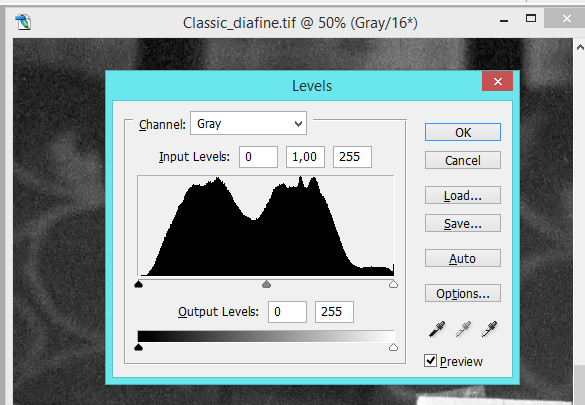The height and width of the screenshot is (405, 585).
Task: Open the Channel Gray dropdown
Action: [x=248, y=123]
